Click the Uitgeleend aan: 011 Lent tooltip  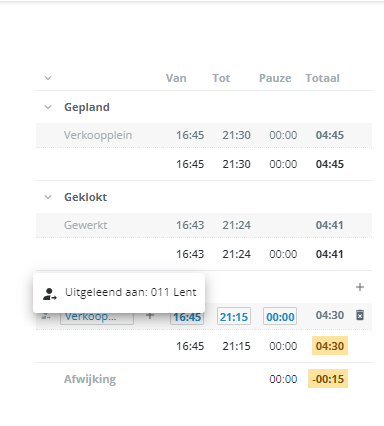click(x=119, y=293)
